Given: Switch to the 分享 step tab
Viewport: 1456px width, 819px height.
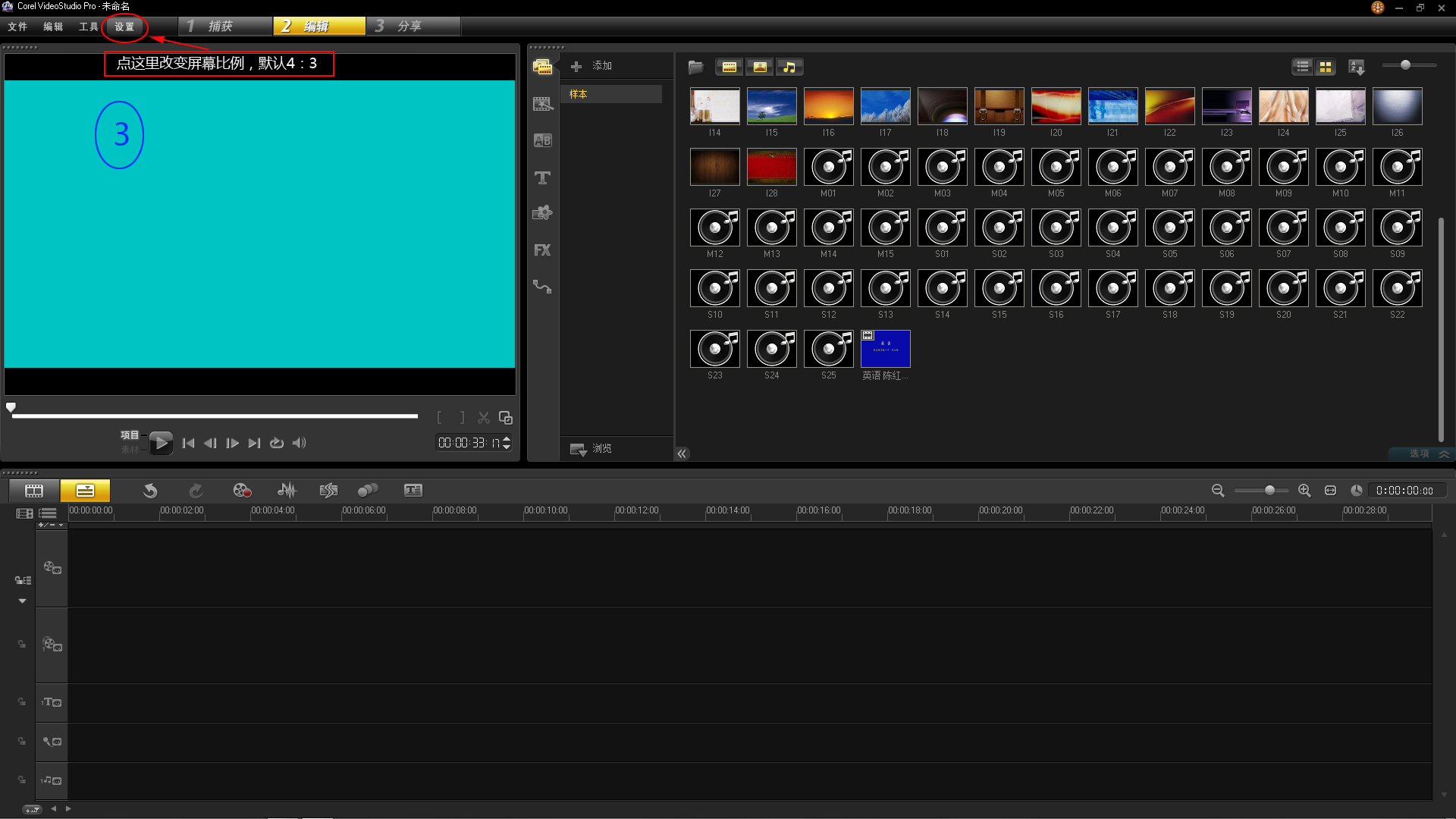Looking at the screenshot, I should tap(409, 27).
